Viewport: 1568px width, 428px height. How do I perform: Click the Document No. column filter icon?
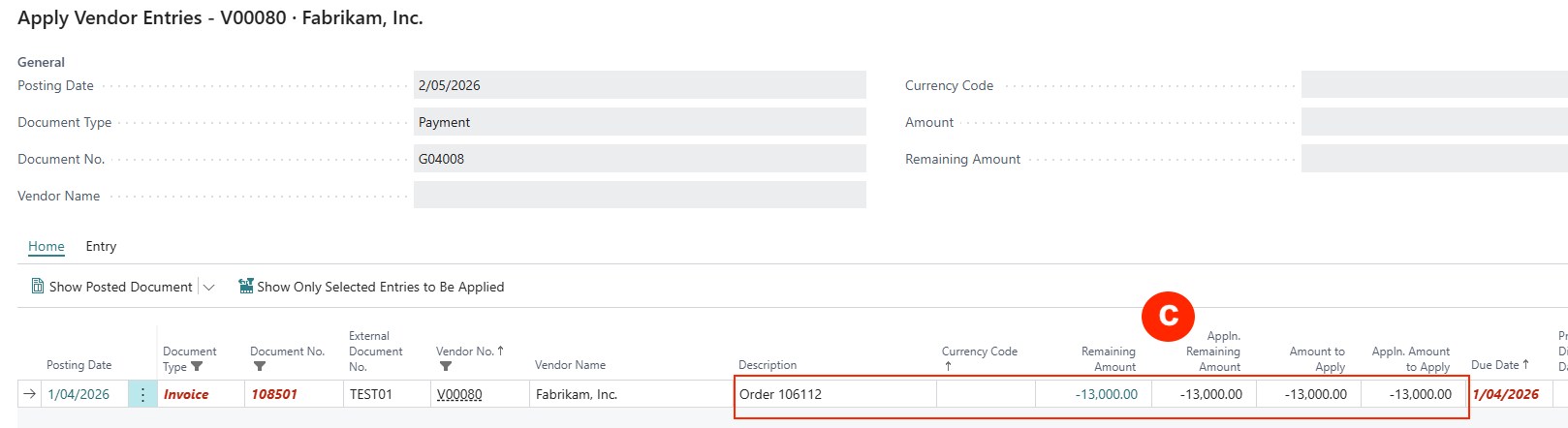click(x=259, y=367)
